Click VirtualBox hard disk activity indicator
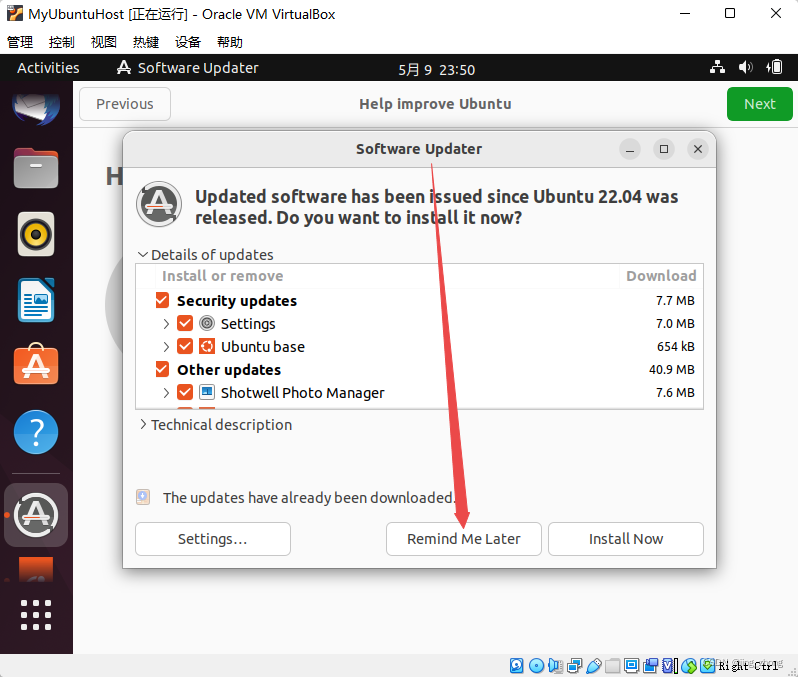This screenshot has height=677, width=798. coord(517,665)
